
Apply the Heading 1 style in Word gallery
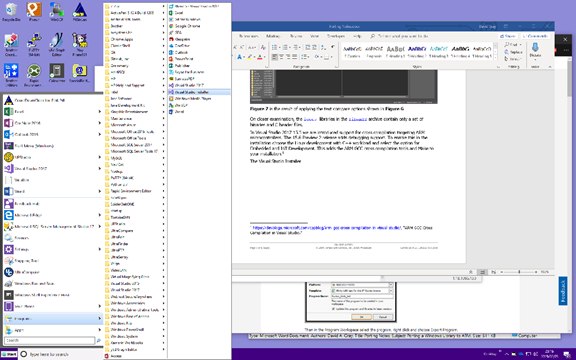pyautogui.click(x=395, y=52)
